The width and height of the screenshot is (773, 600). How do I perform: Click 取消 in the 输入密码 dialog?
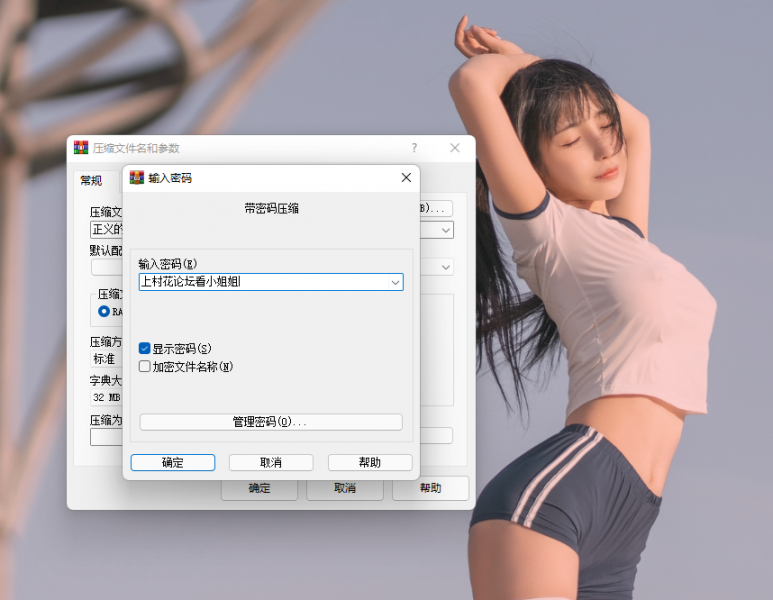pos(271,463)
